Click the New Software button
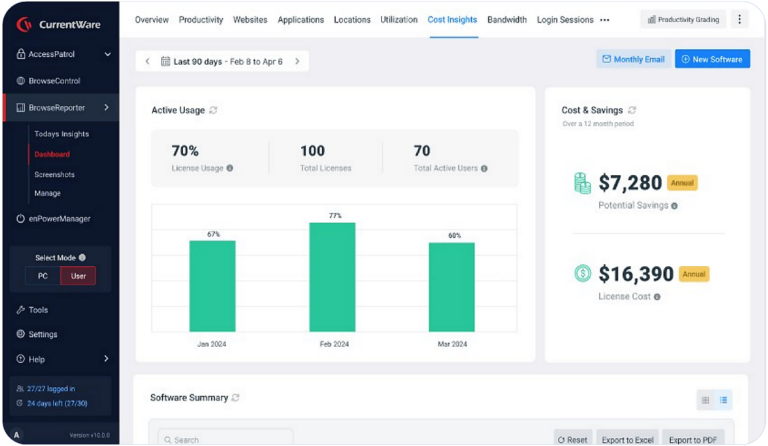The image size is (768, 446). coord(712,59)
